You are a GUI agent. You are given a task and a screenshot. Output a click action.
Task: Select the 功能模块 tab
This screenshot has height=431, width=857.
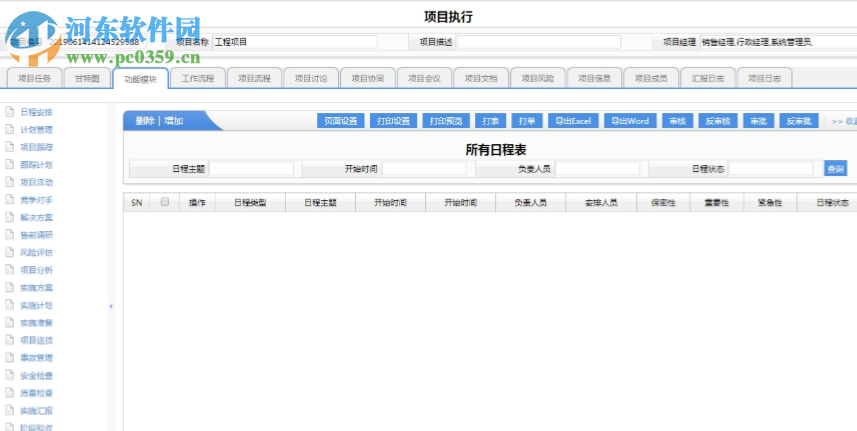tap(140, 79)
